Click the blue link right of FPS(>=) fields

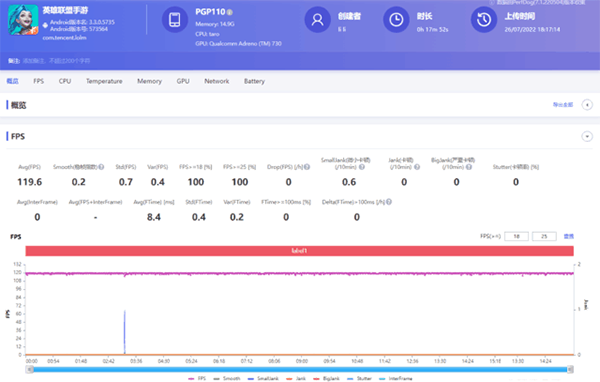[x=569, y=236]
